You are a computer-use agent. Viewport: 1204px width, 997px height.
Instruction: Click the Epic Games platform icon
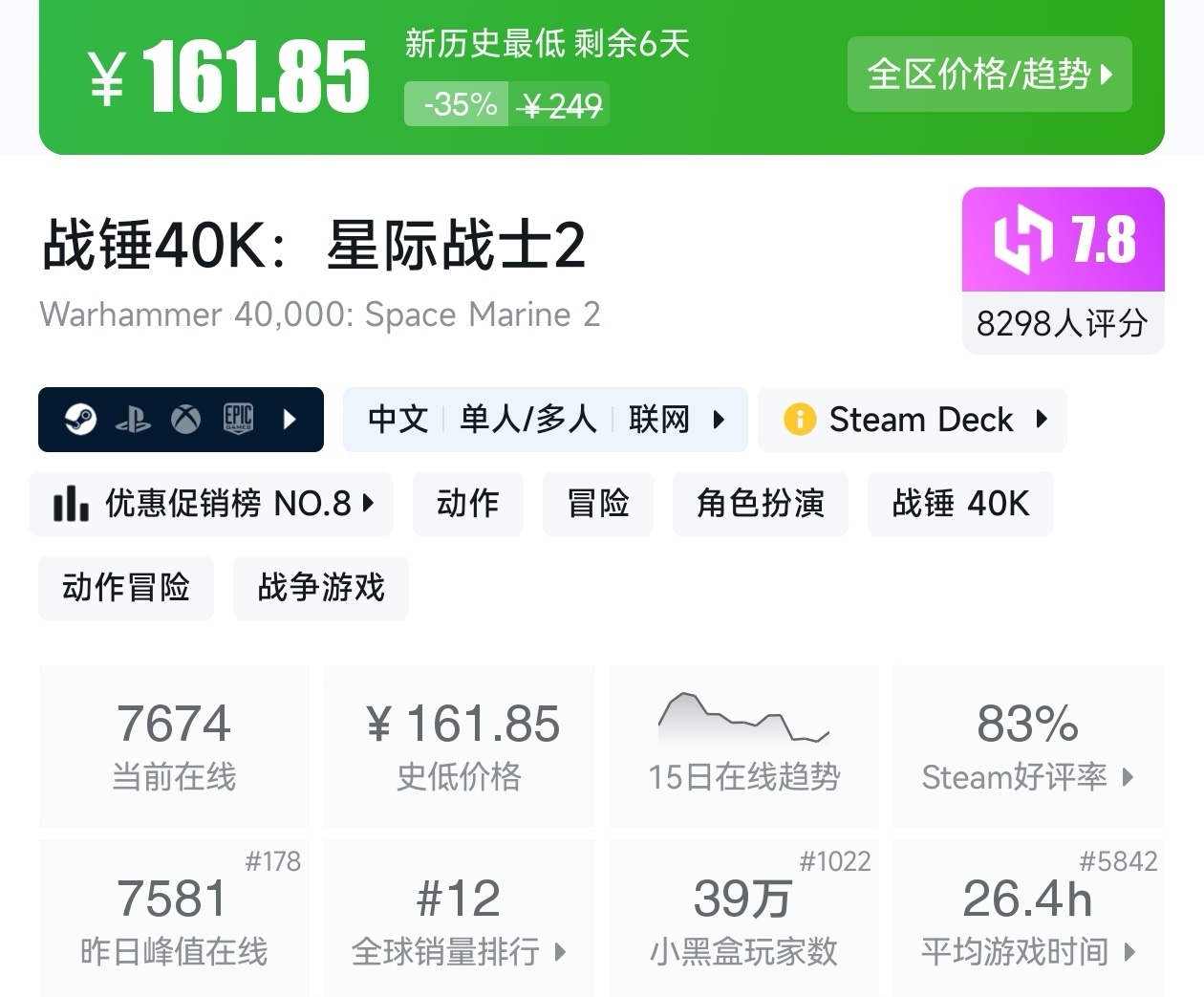pyautogui.click(x=237, y=419)
